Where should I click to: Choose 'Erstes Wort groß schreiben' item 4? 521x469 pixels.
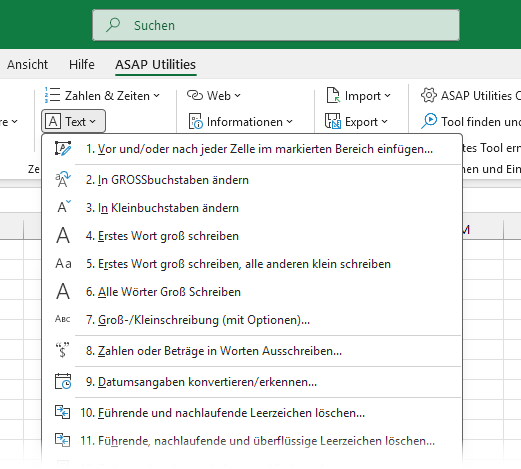click(x=252, y=236)
